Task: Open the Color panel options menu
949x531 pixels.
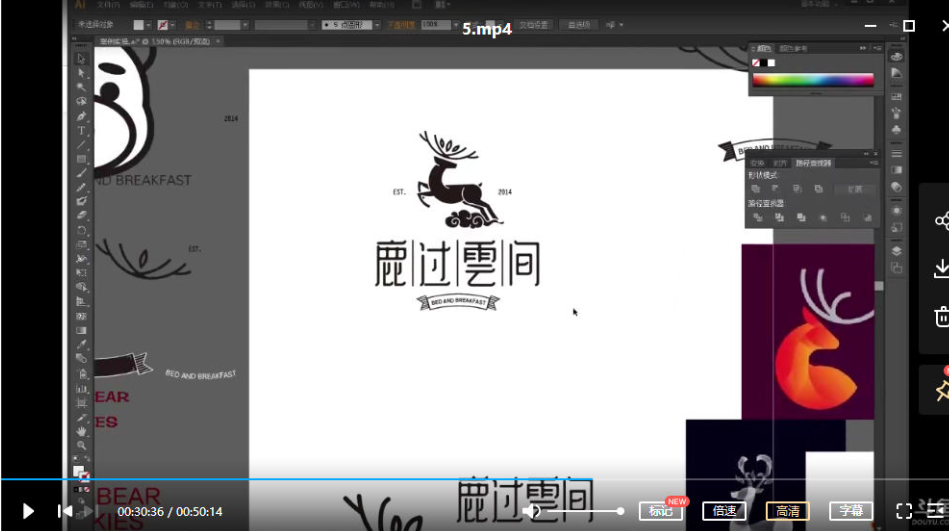Action: pyautogui.click(x=878, y=48)
